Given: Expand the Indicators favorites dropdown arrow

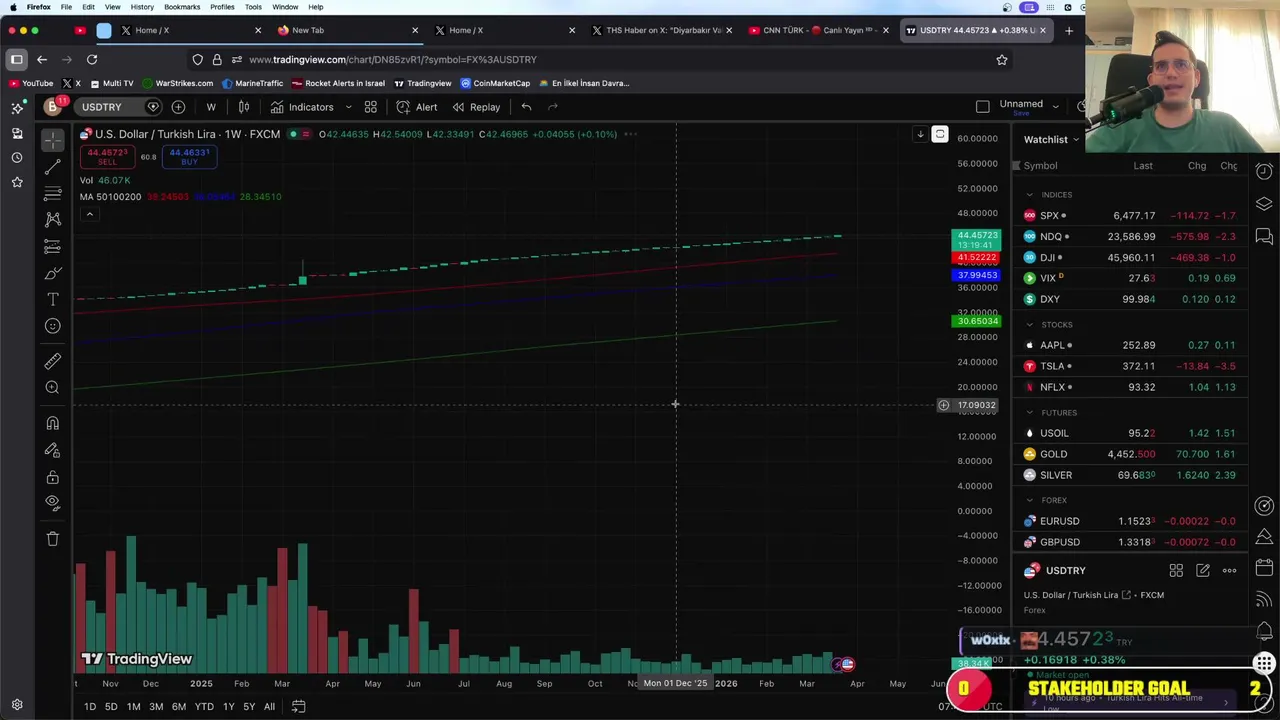Looking at the screenshot, I should tap(348, 107).
